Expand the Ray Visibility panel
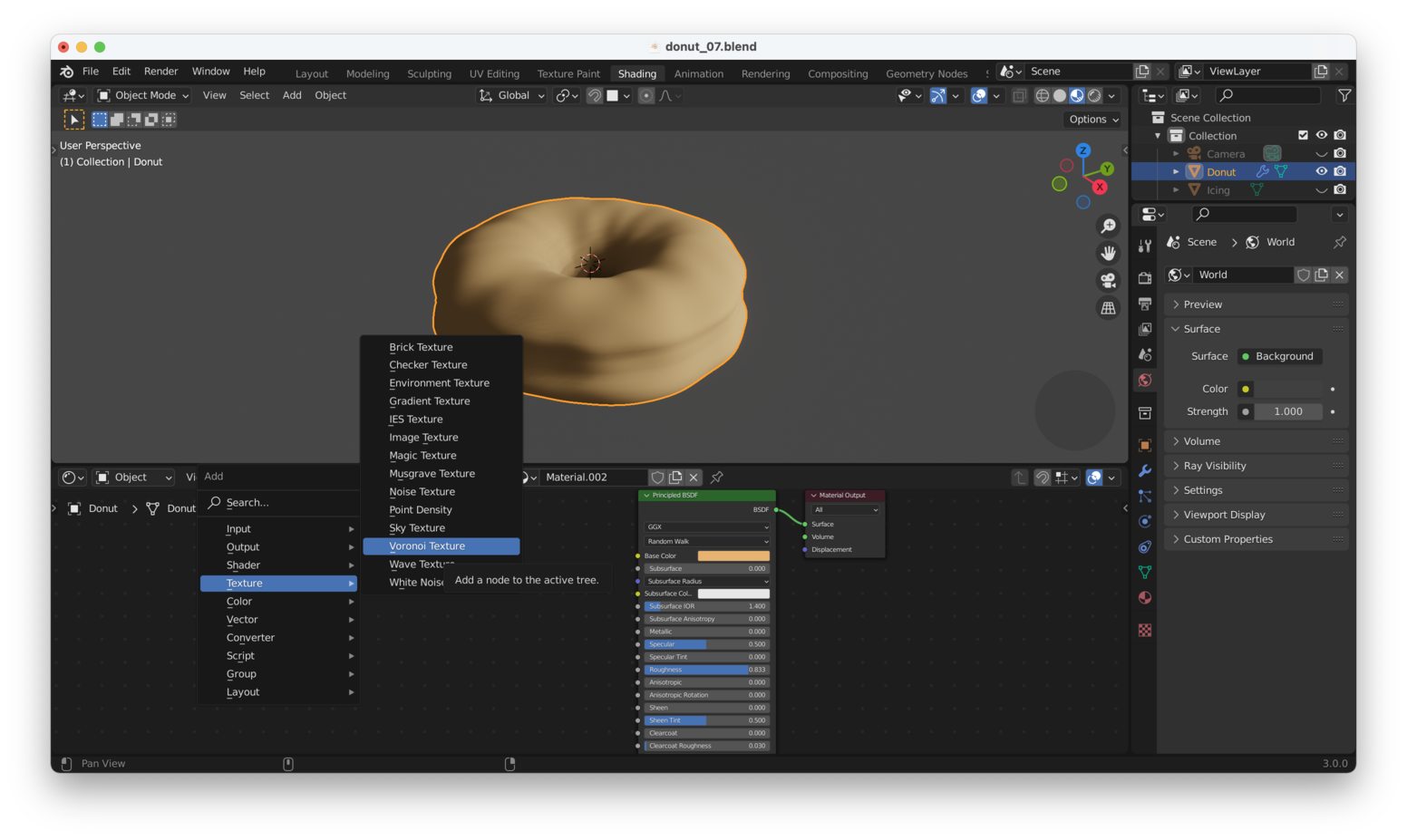The height and width of the screenshot is (840, 1407). coord(1214,466)
